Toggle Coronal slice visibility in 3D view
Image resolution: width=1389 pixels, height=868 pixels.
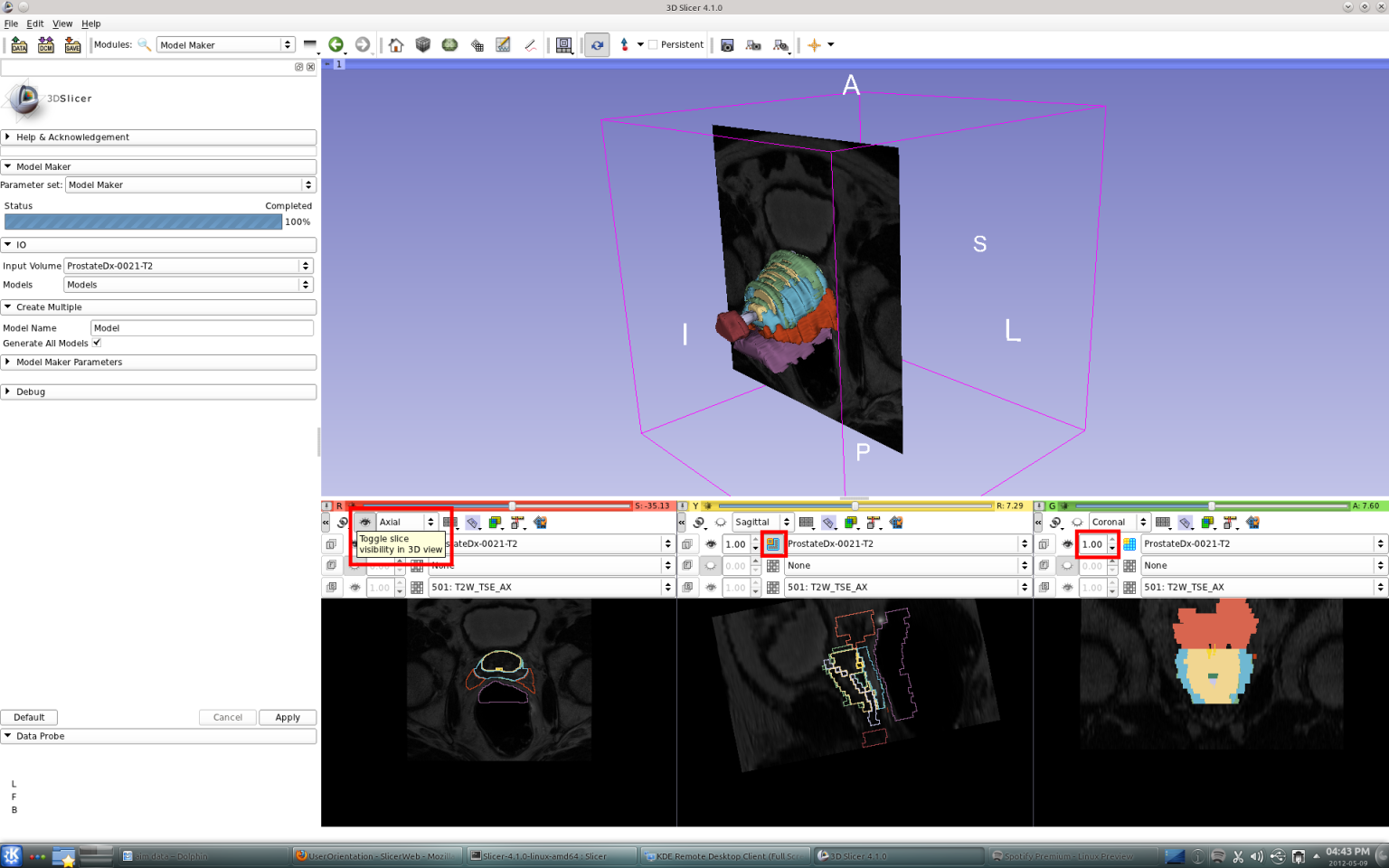click(x=1077, y=523)
